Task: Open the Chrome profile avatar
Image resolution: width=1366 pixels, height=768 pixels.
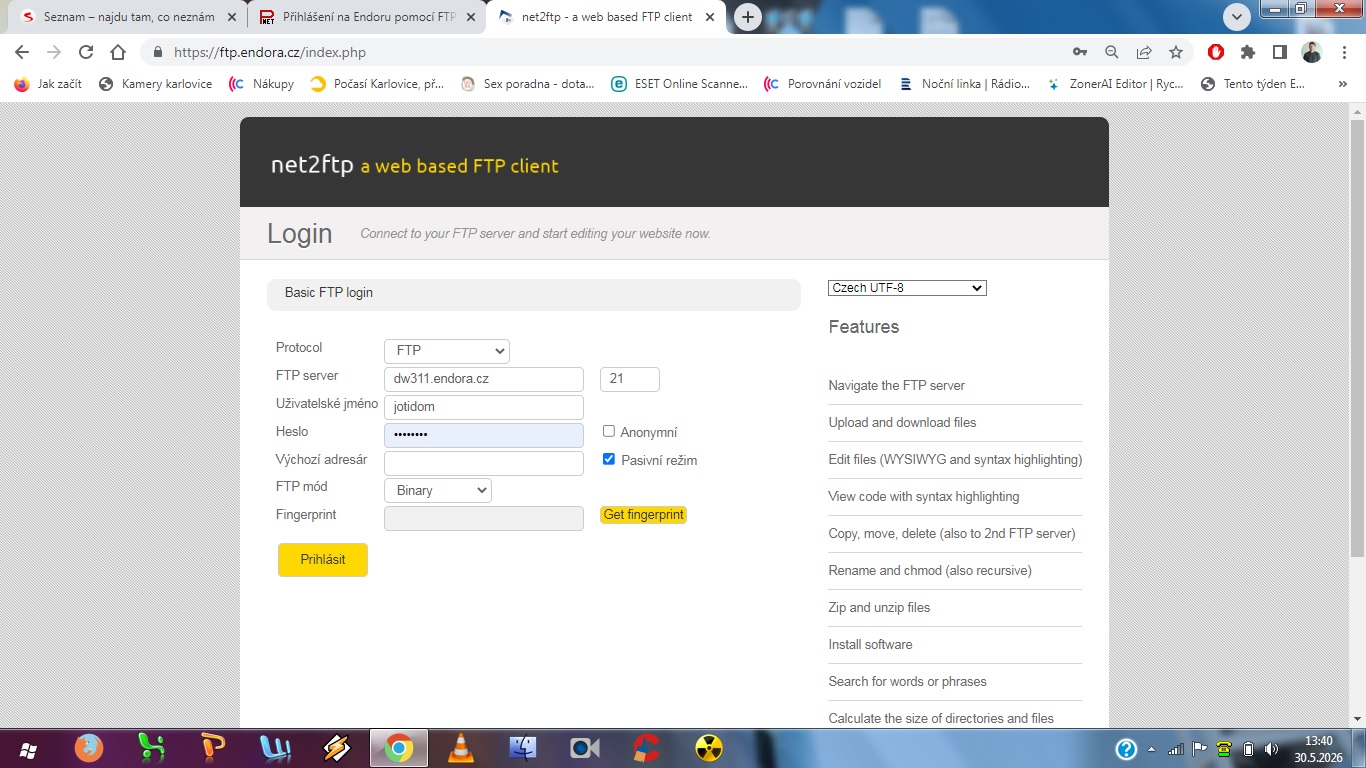Action: tap(1312, 52)
